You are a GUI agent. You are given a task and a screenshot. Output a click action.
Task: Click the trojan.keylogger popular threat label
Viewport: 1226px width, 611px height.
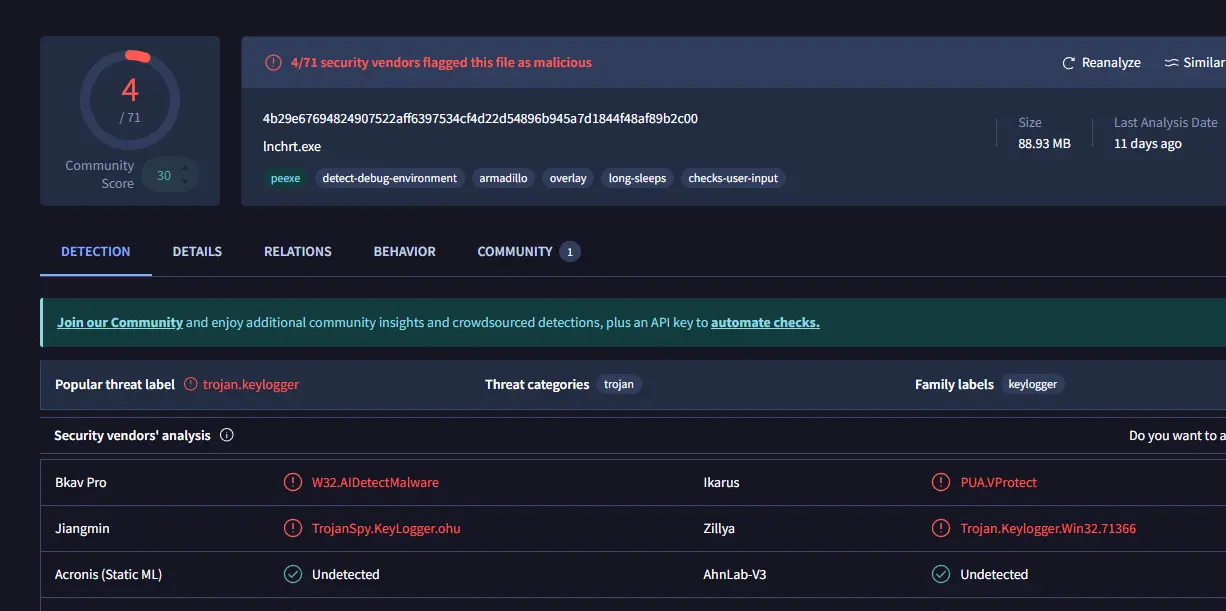coord(251,384)
